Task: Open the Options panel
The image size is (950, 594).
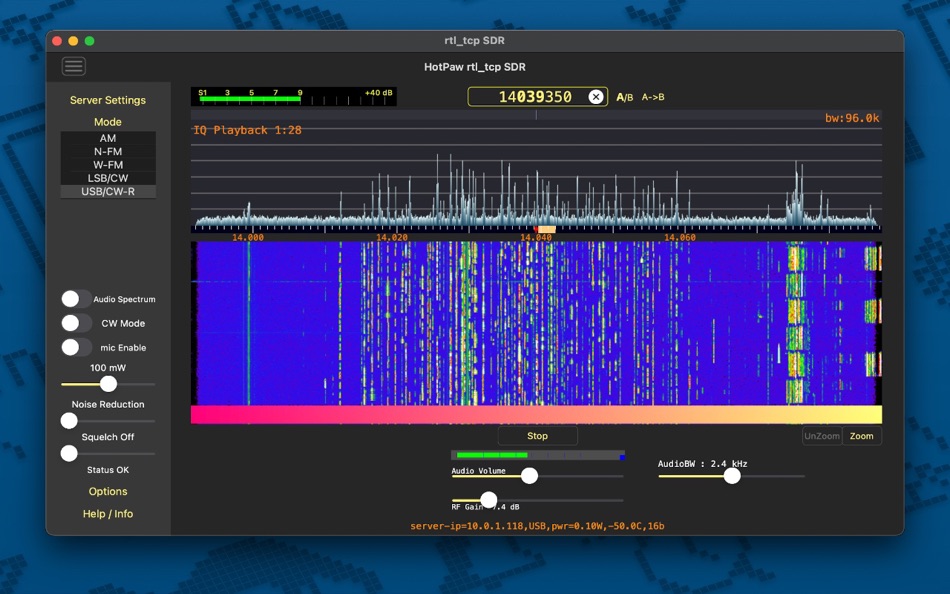Action: [108, 491]
